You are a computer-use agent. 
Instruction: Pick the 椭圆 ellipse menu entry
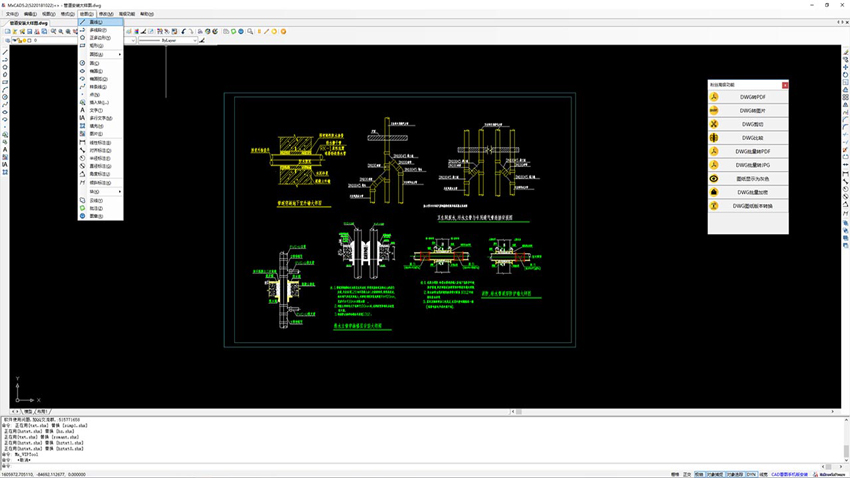coord(100,71)
